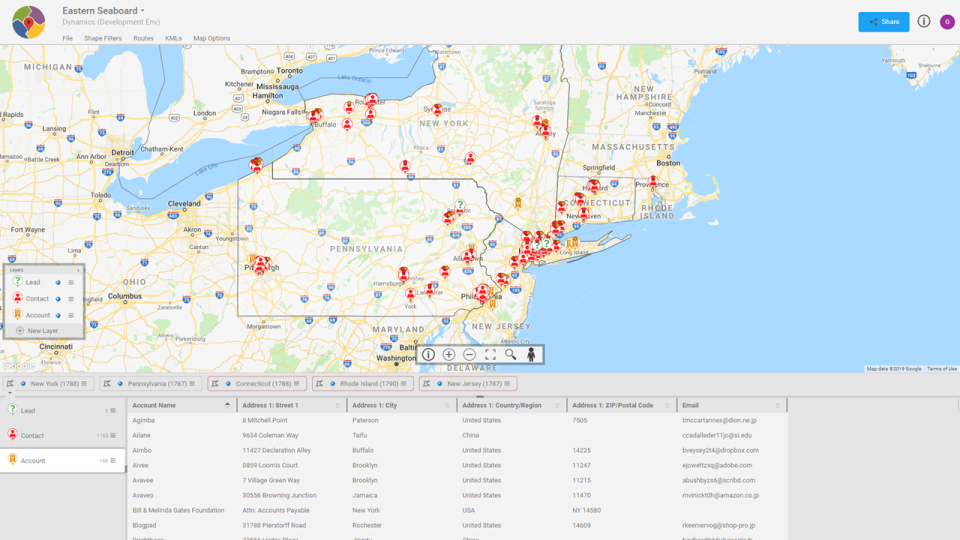
Task: Open the Eastern Seaboard map name dropdown
Action: [143, 11]
